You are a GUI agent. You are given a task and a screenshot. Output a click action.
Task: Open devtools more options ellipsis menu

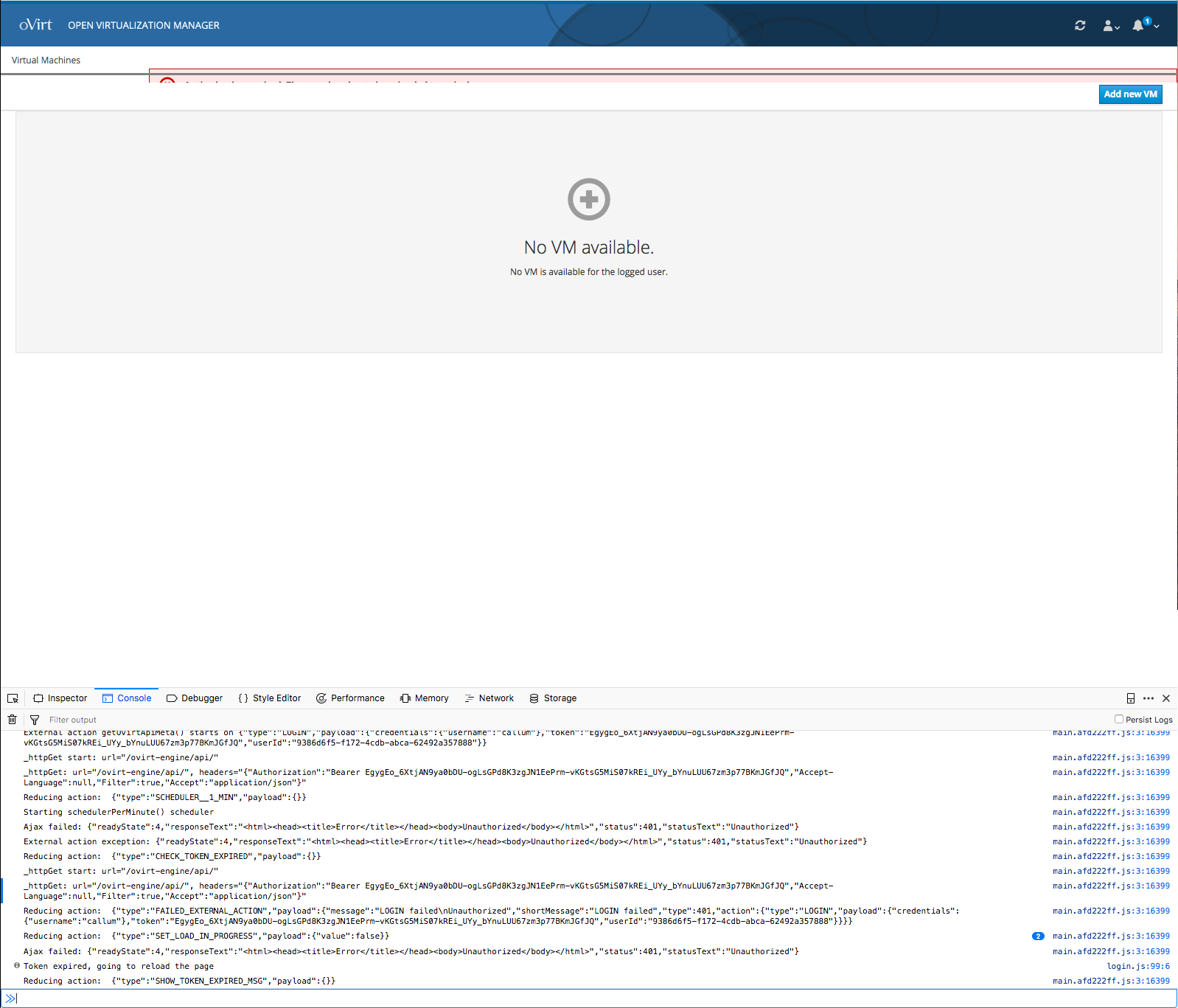click(x=1149, y=698)
